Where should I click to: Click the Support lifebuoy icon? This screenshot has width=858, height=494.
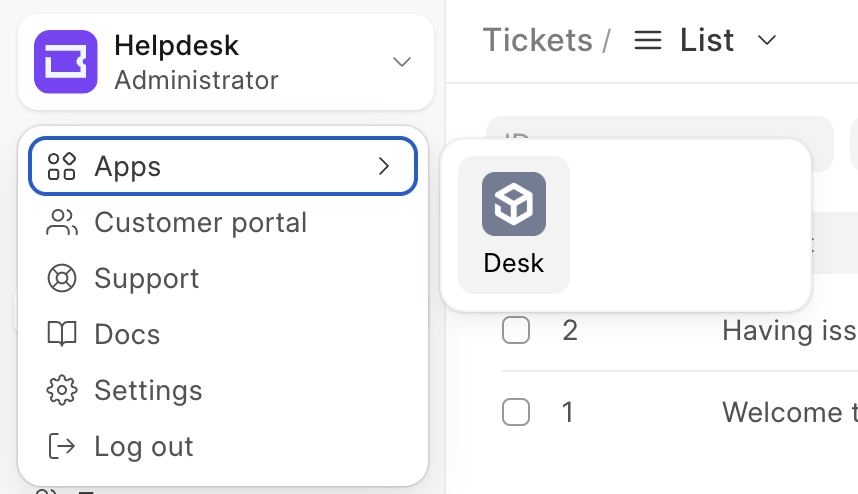coord(62,278)
